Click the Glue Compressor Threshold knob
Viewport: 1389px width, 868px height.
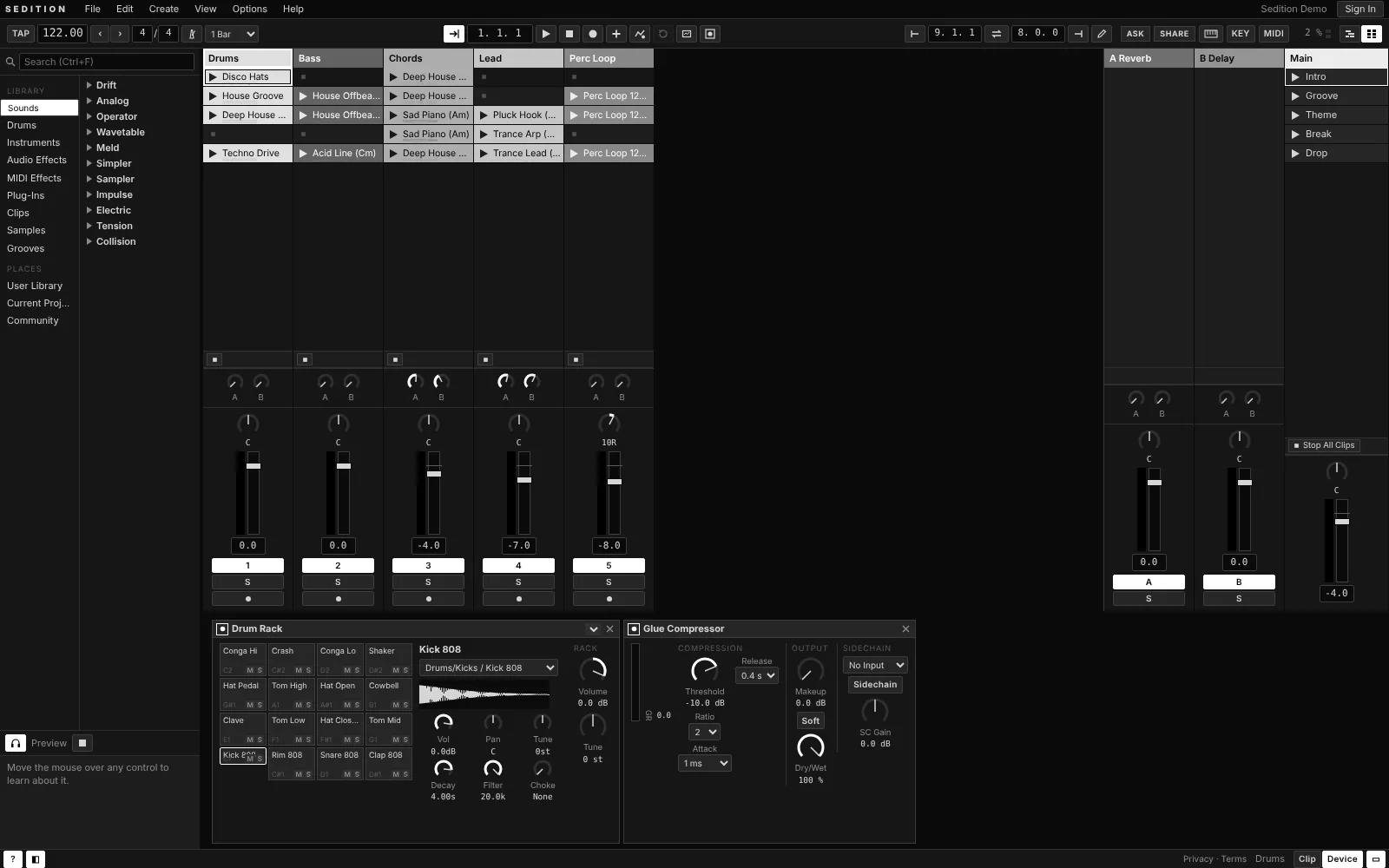coord(704,670)
